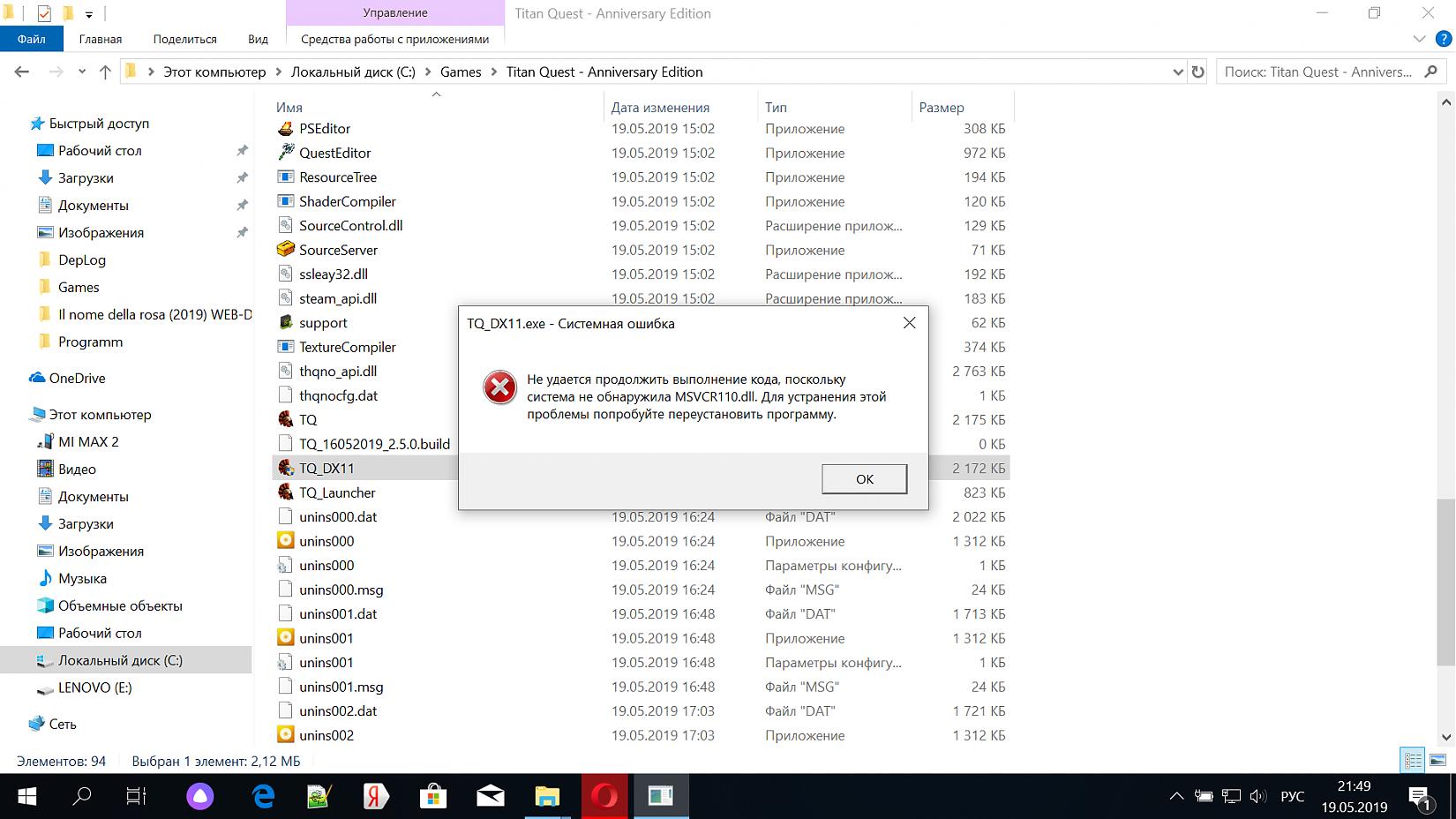Select the ShaderCompiler file icon
The height and width of the screenshot is (819, 1456).
(285, 201)
